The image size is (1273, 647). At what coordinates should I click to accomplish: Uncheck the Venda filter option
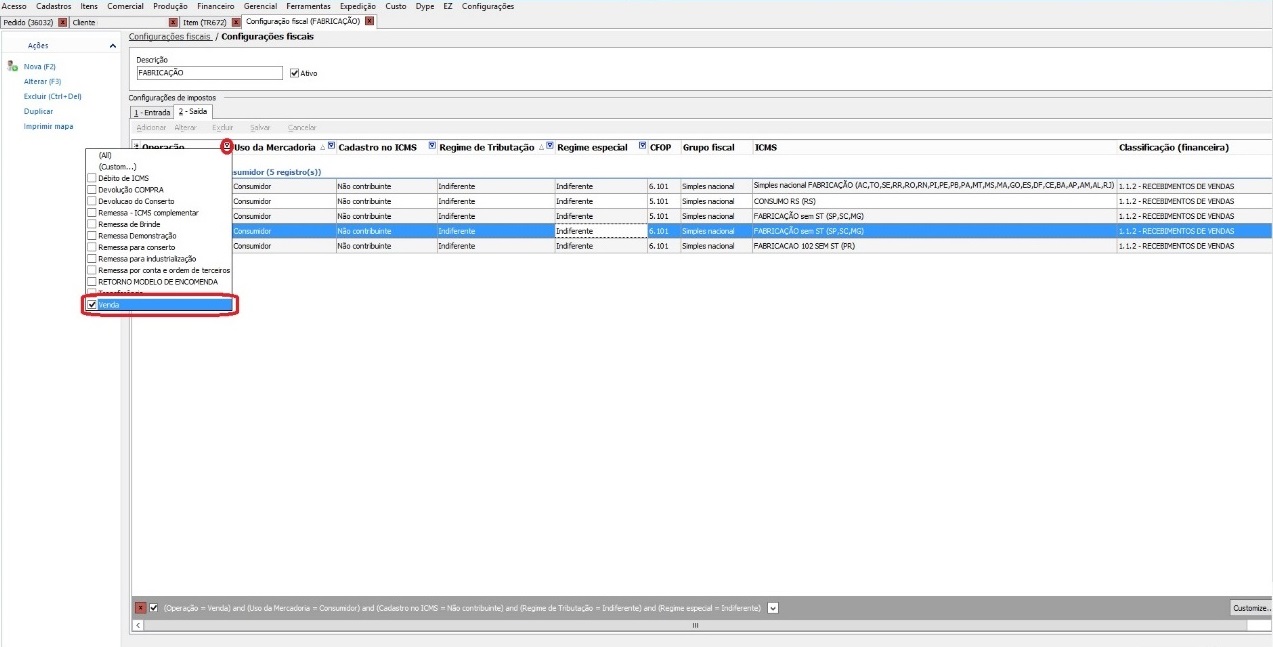92,305
